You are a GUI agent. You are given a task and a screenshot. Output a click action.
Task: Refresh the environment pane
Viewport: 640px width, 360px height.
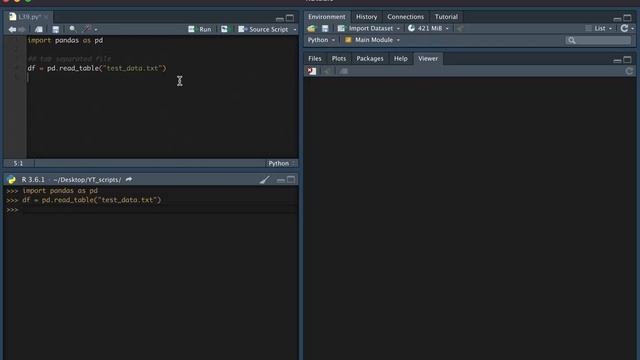click(x=624, y=28)
